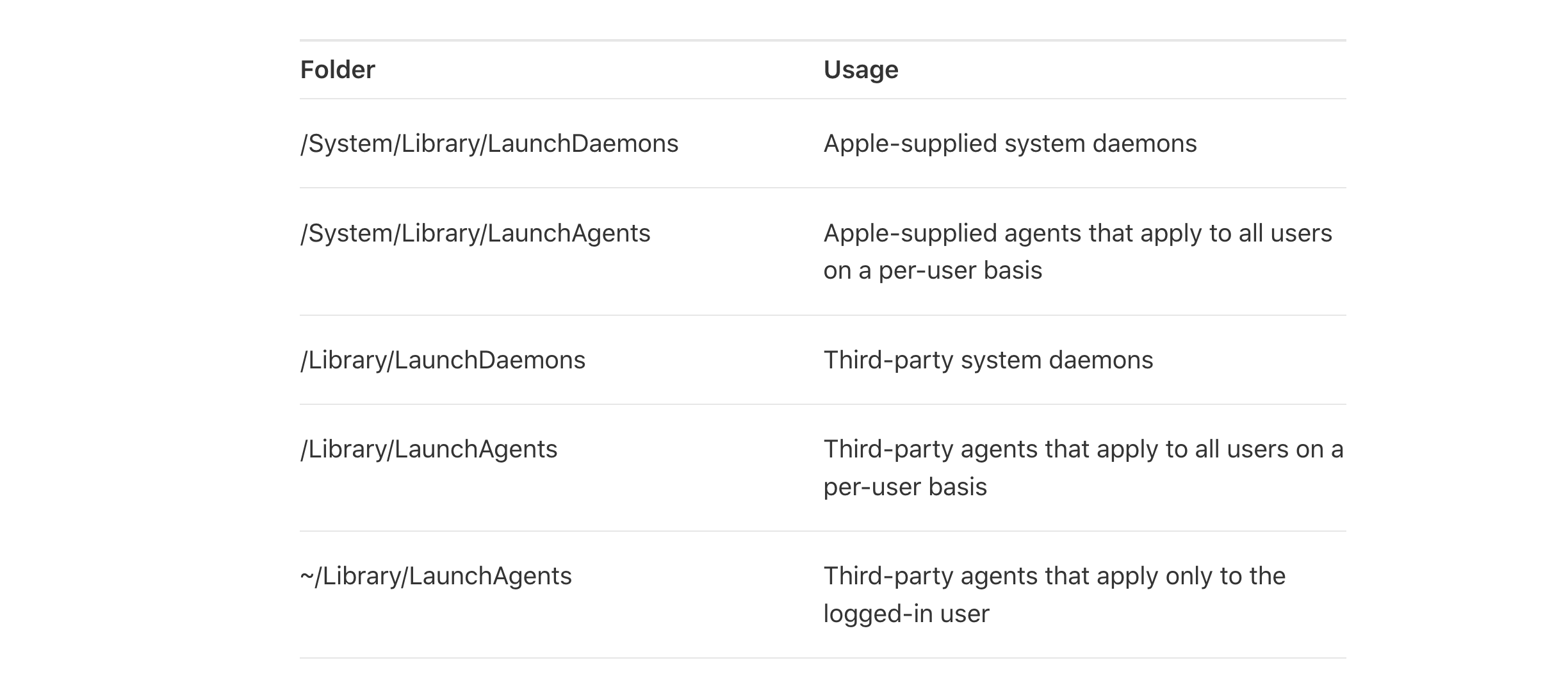Click the Usage column header
1568x674 pixels.
(861, 70)
